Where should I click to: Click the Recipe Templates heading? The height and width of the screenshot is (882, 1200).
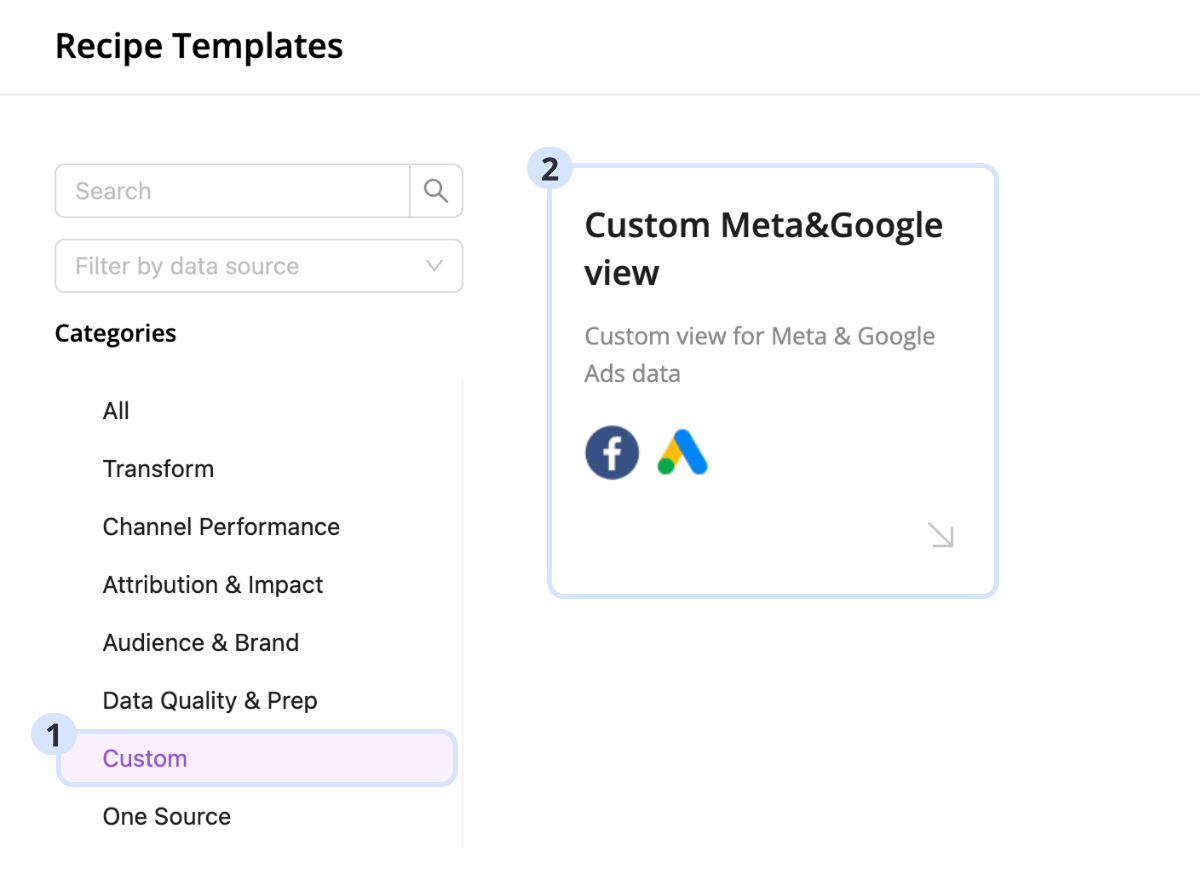tap(199, 46)
